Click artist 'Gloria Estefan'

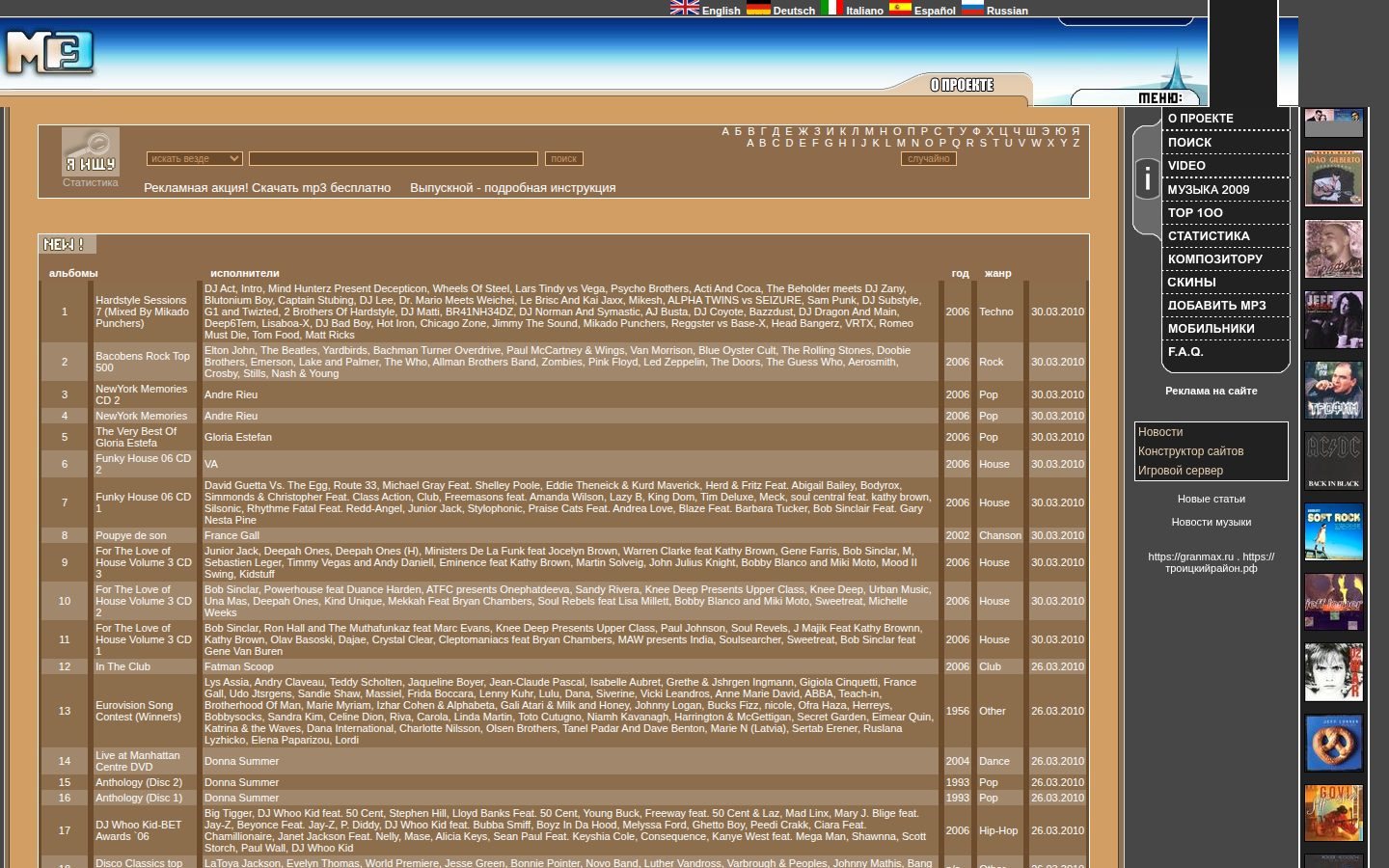[238, 437]
